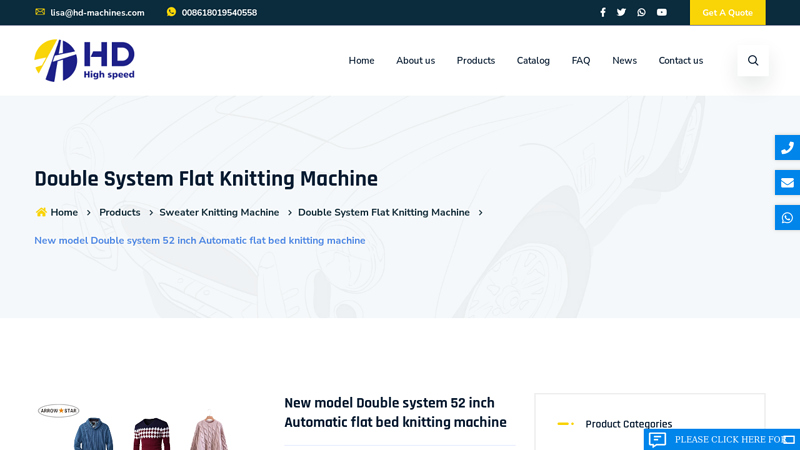Viewport: 800px width, 450px height.
Task: Click the floating email envelope button
Action: (x=787, y=183)
